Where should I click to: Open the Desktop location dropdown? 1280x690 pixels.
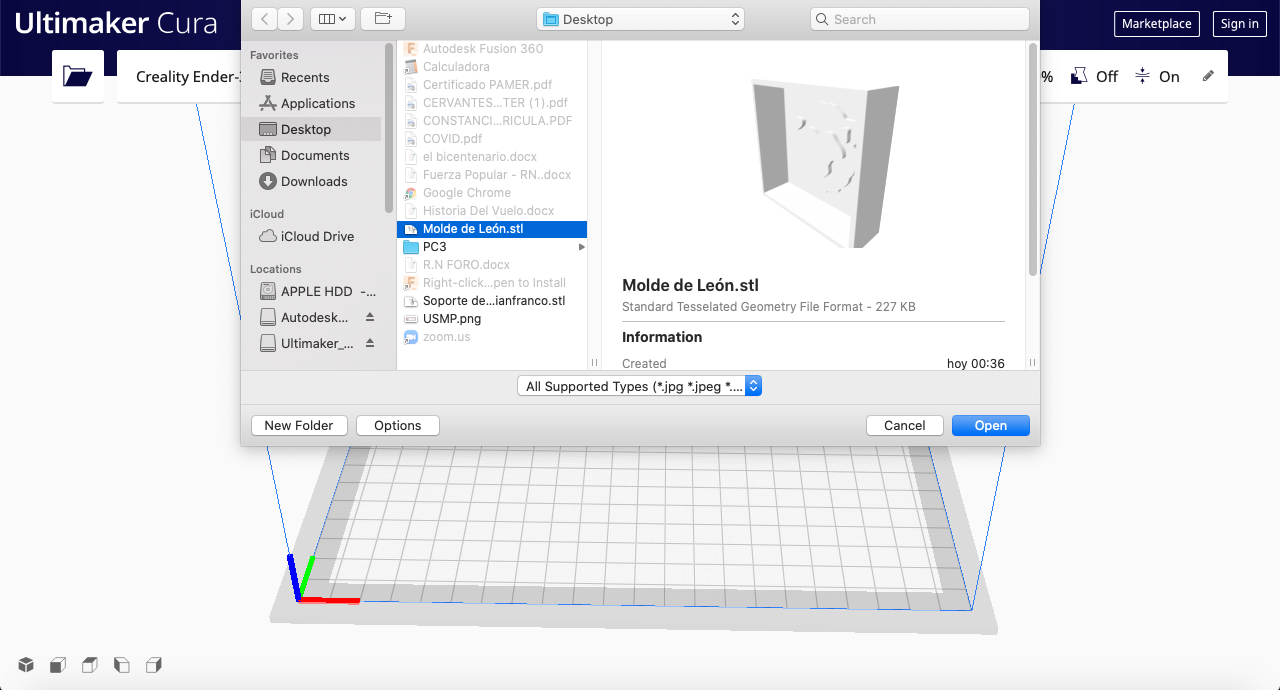pos(641,19)
